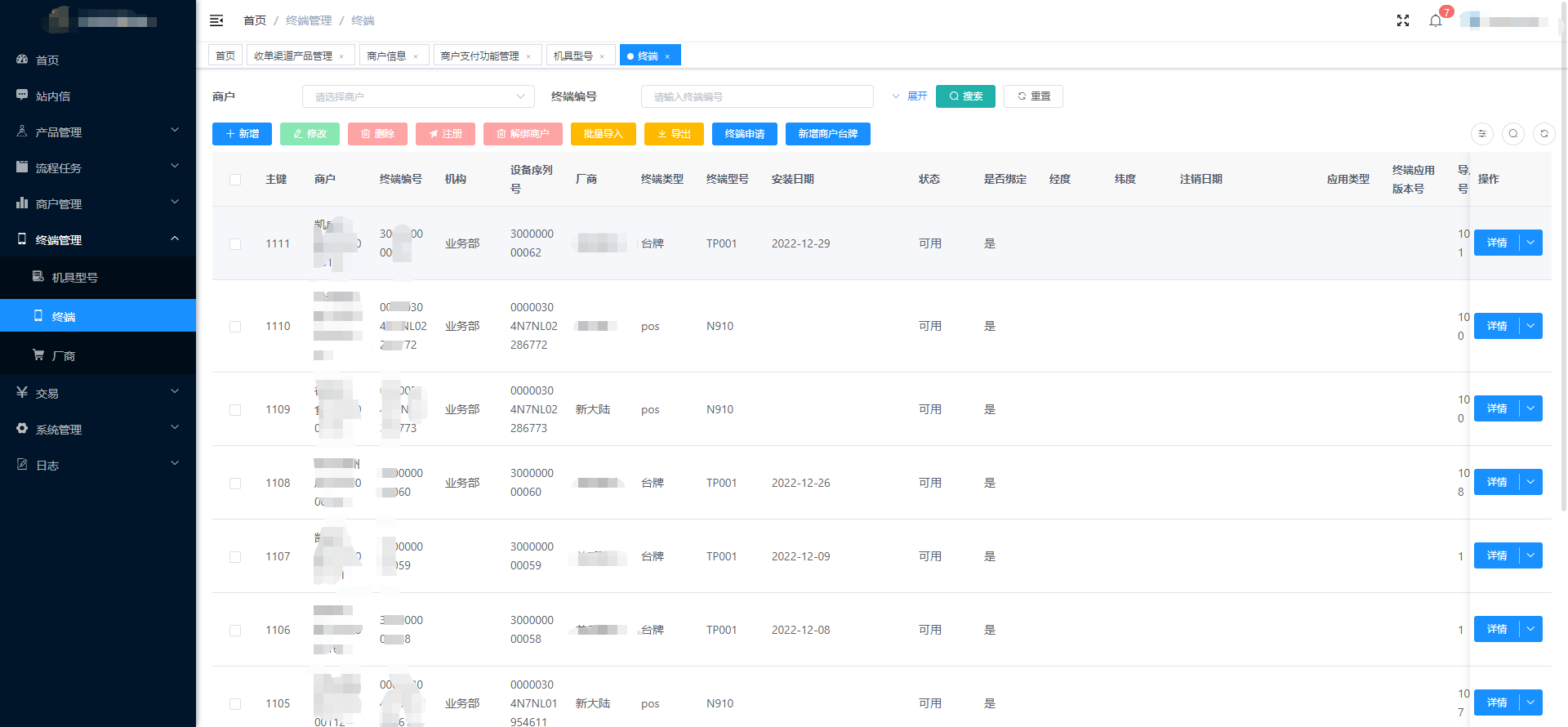Click the 解绑商户 button

523,134
